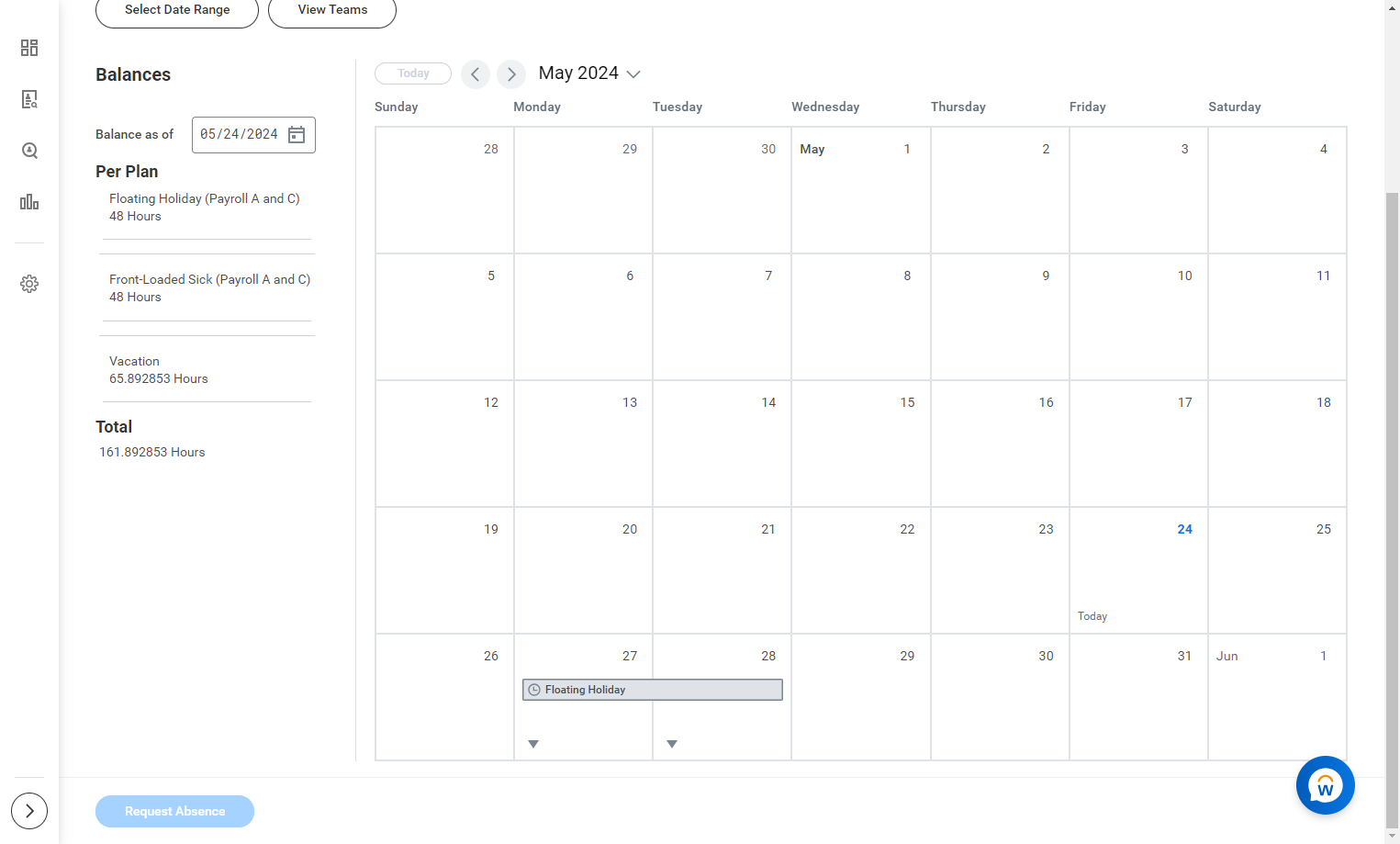Image resolution: width=1400 pixels, height=844 pixels.
Task: Click the Balances heading
Action: [x=133, y=74]
